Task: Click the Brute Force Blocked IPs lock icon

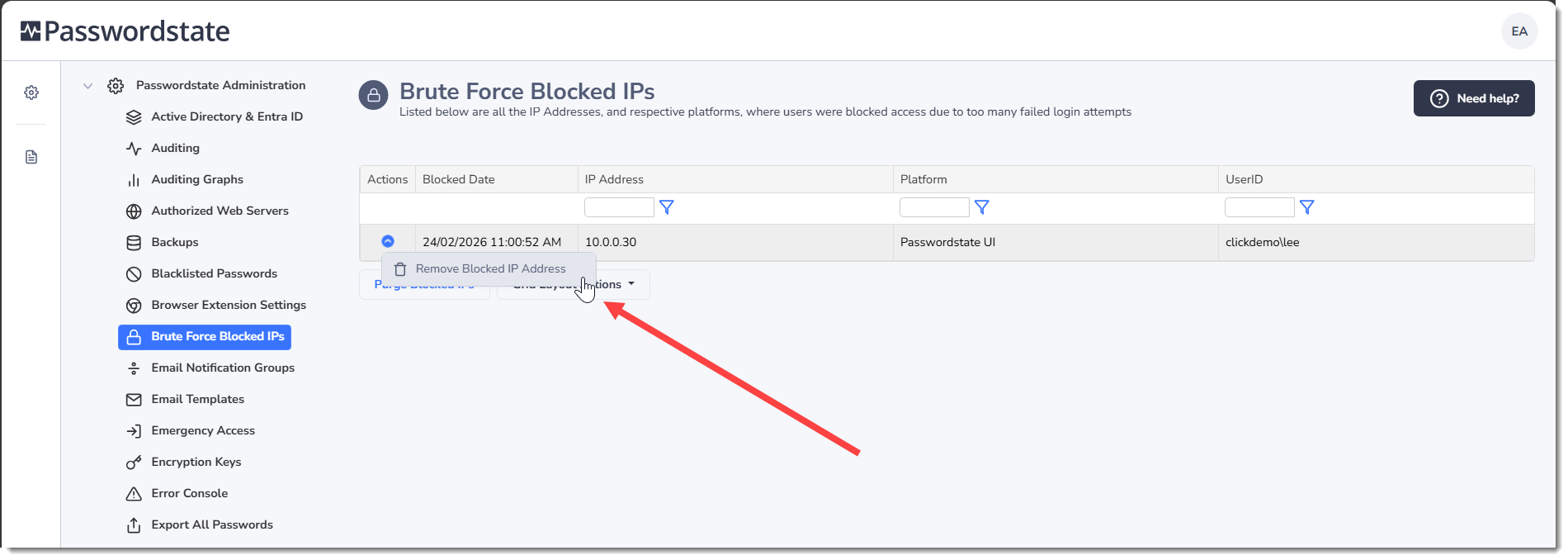Action: click(x=134, y=337)
